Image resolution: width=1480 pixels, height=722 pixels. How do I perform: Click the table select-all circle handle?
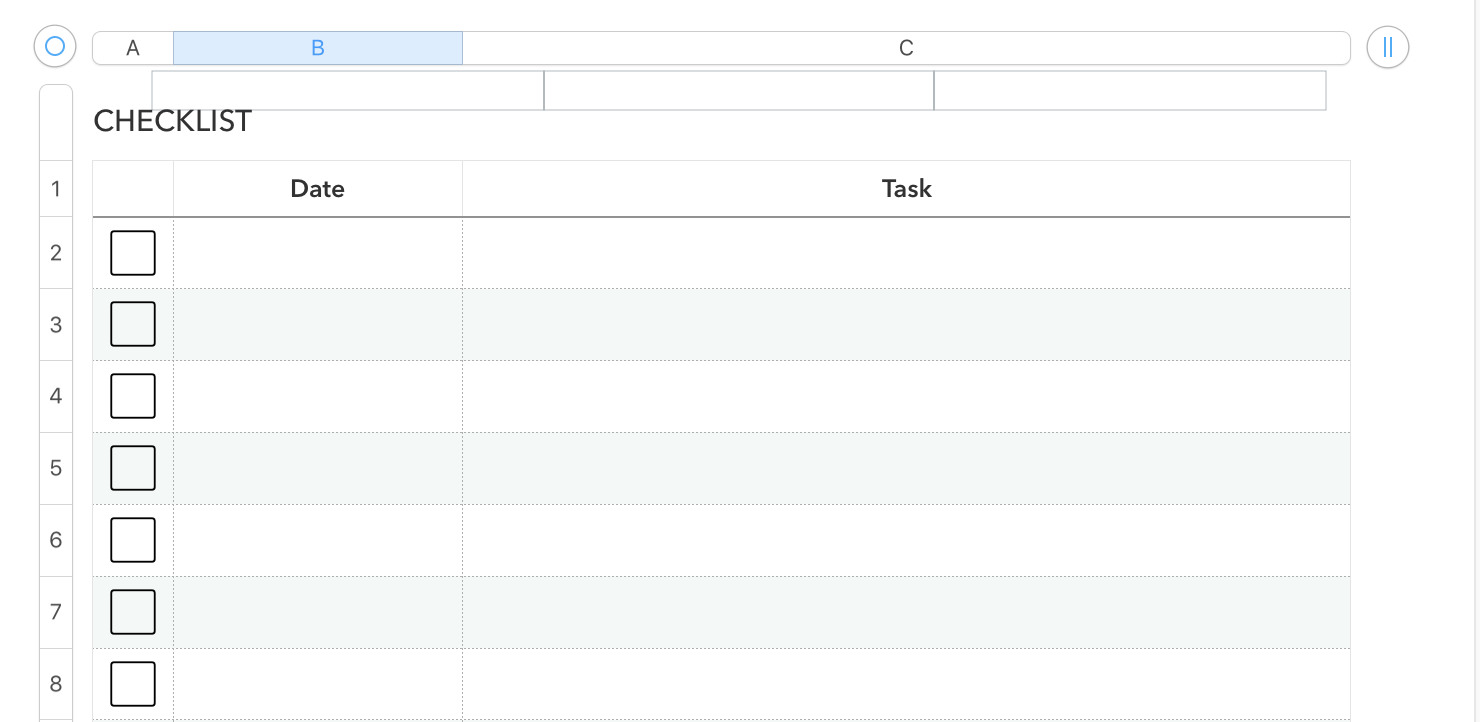55,46
